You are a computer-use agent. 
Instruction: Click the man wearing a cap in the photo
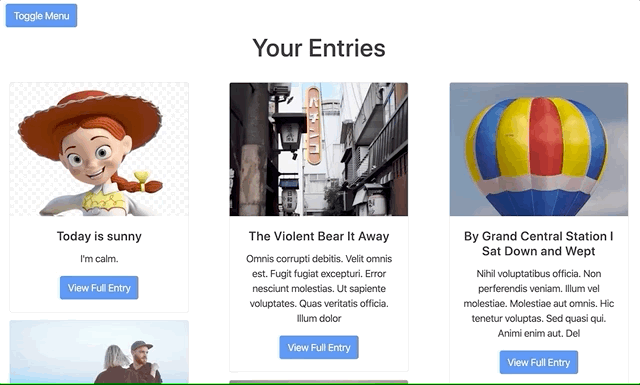[143, 363]
